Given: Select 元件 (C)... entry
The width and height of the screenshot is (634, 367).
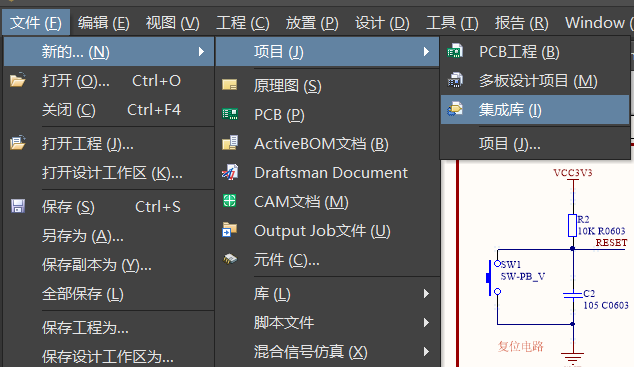Looking at the screenshot, I should 327,260.
